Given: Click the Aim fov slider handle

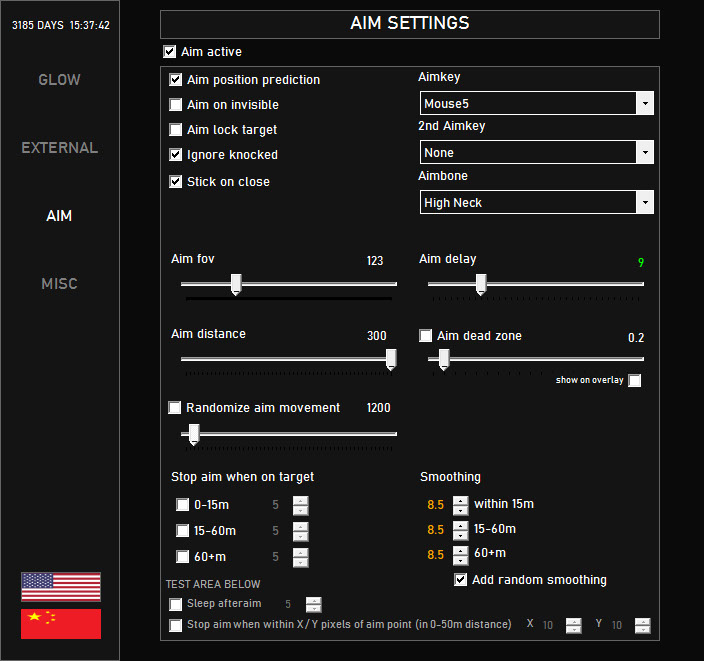Looking at the screenshot, I should 236,285.
